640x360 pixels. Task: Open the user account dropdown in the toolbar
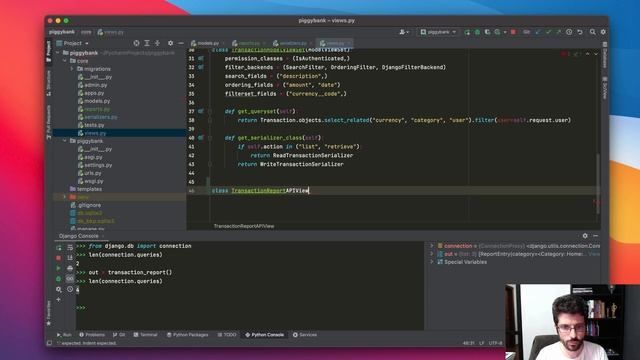[x=404, y=32]
